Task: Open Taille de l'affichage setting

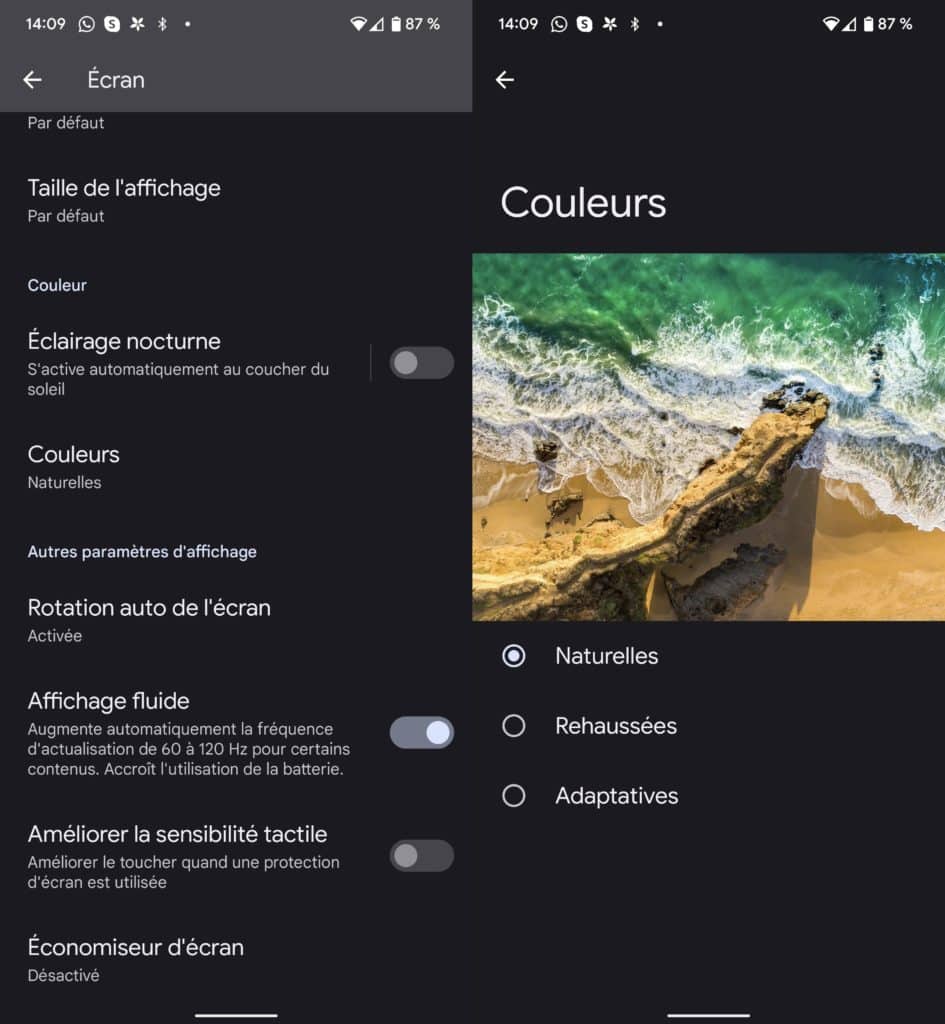Action: 236,200
